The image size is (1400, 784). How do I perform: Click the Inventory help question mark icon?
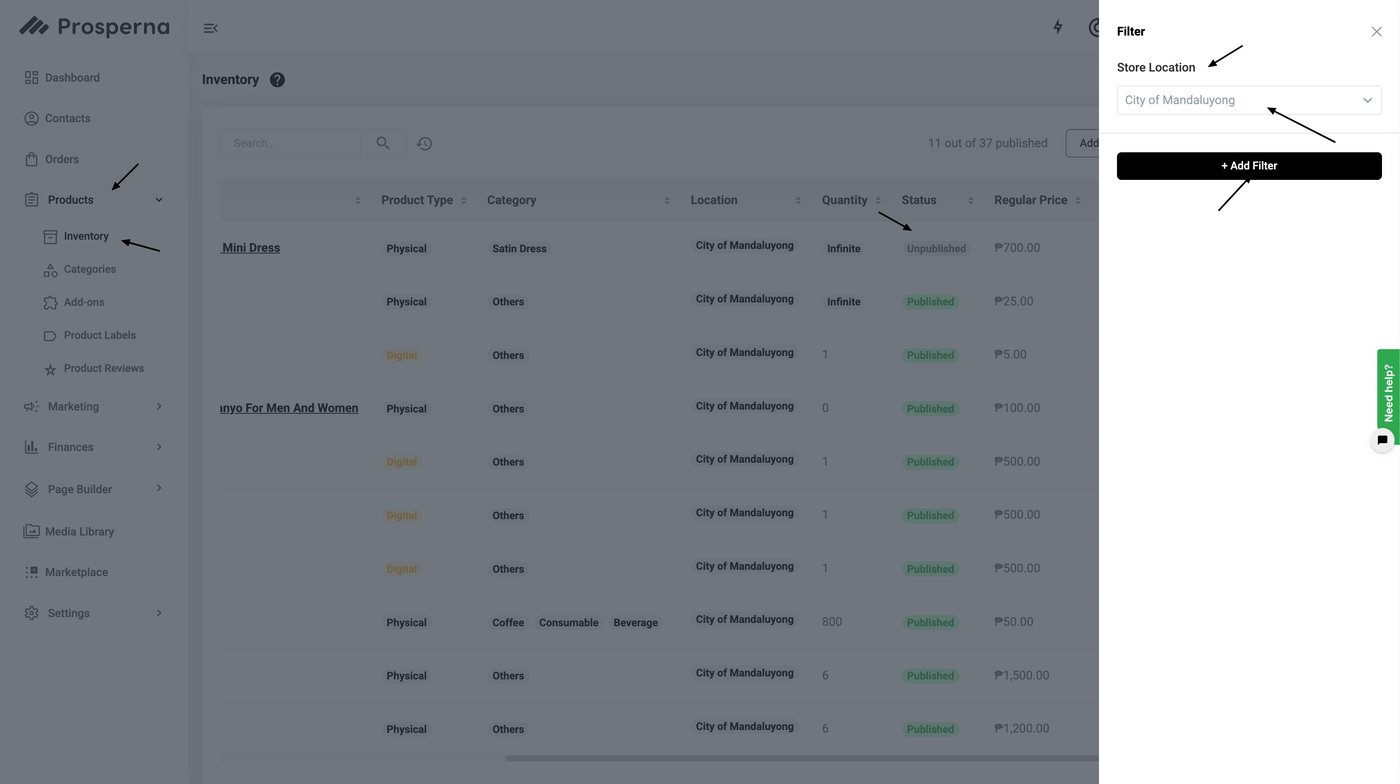277,80
